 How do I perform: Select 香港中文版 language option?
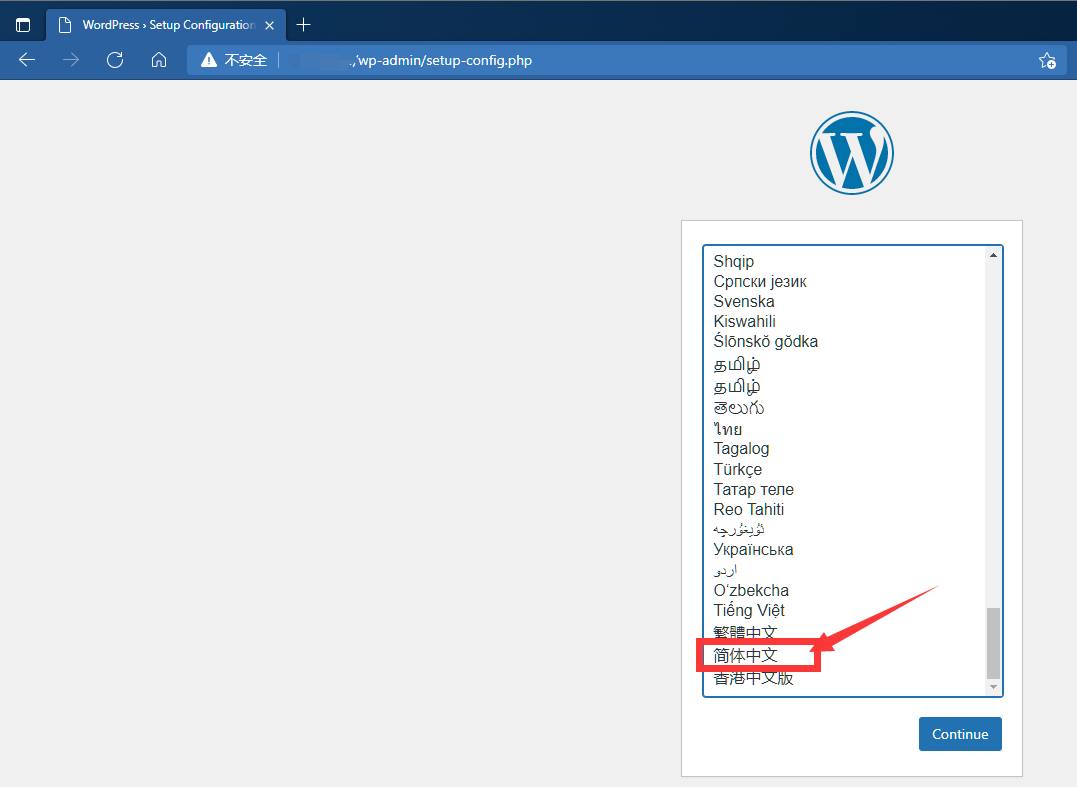click(845, 678)
